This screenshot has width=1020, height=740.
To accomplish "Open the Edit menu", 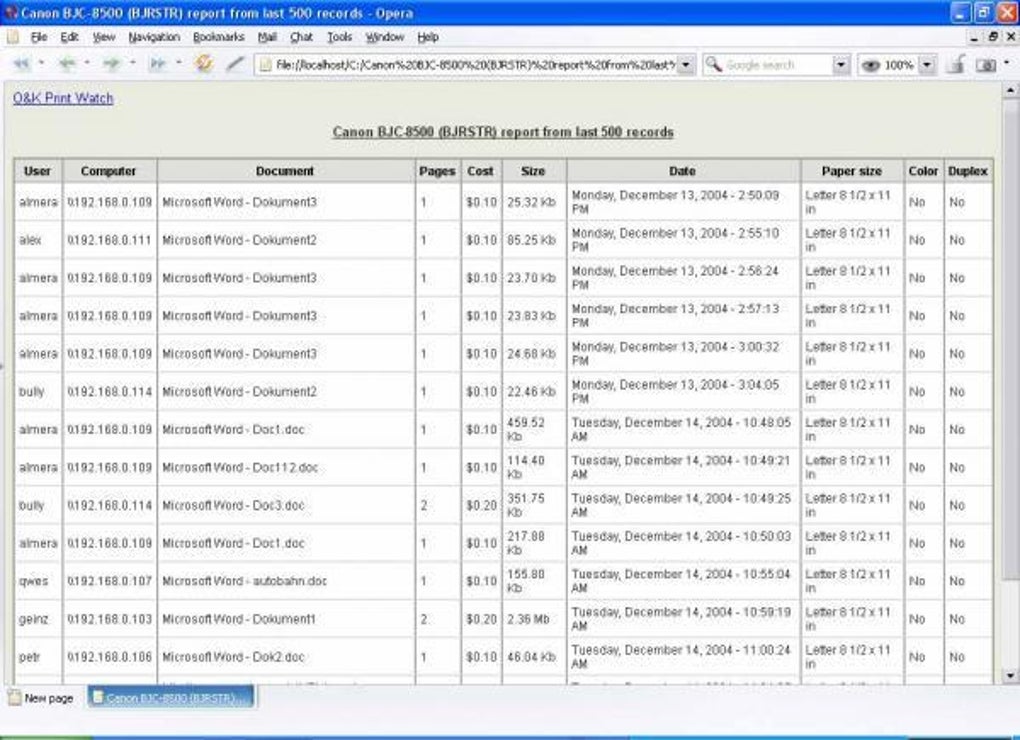I will click(x=70, y=37).
